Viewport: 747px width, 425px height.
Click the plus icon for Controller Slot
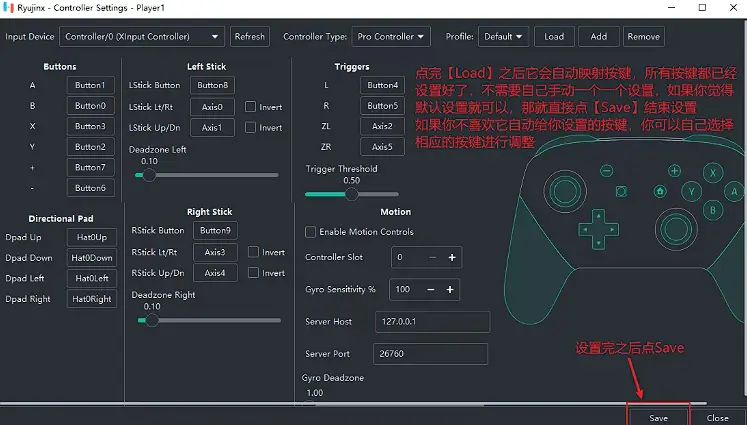tap(452, 258)
